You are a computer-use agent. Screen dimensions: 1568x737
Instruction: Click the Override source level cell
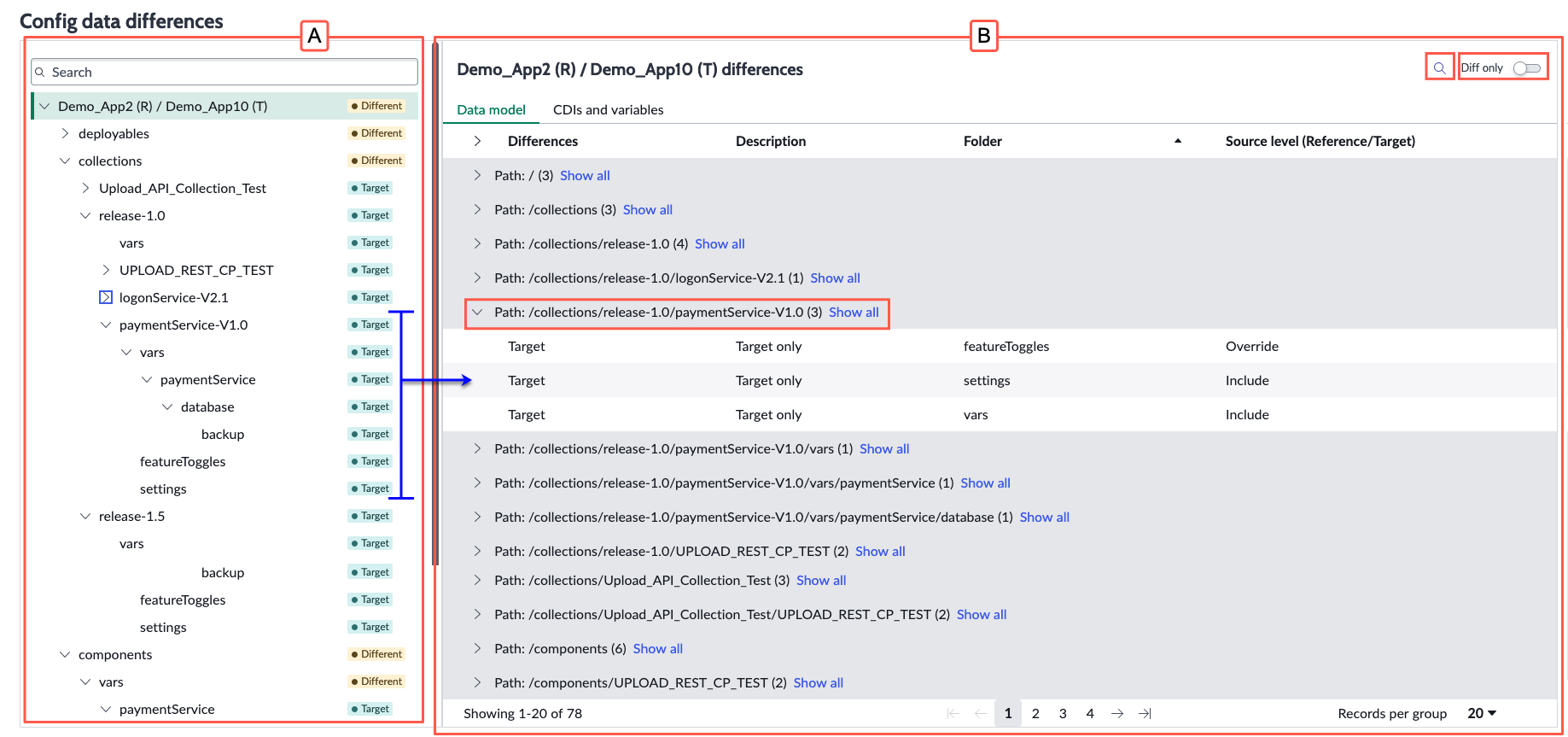(1252, 346)
